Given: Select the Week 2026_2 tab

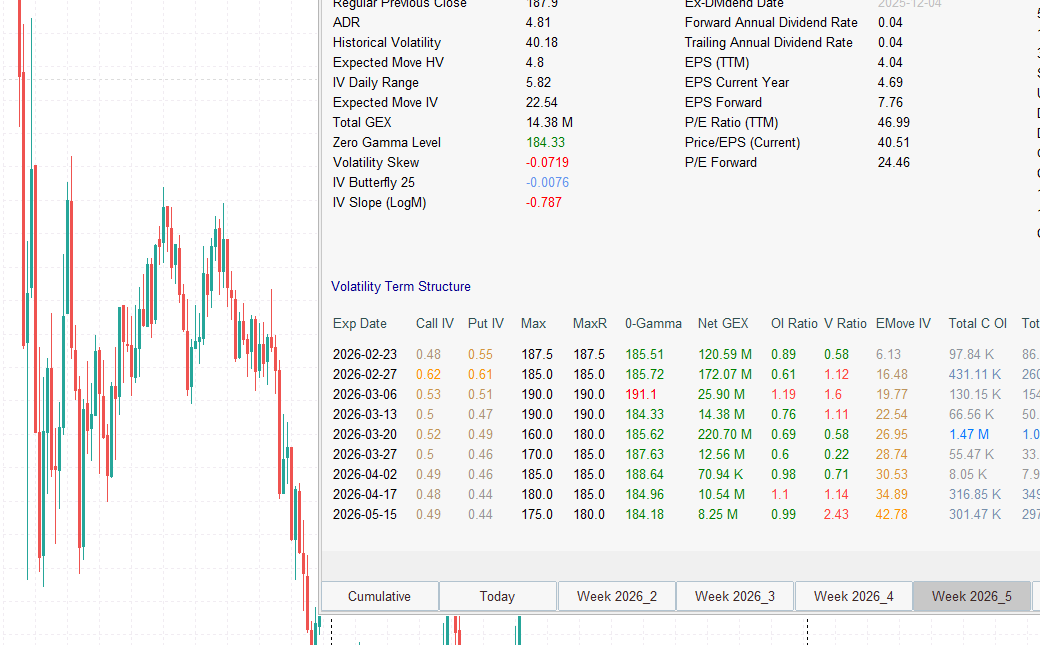Looking at the screenshot, I should [x=617, y=596].
